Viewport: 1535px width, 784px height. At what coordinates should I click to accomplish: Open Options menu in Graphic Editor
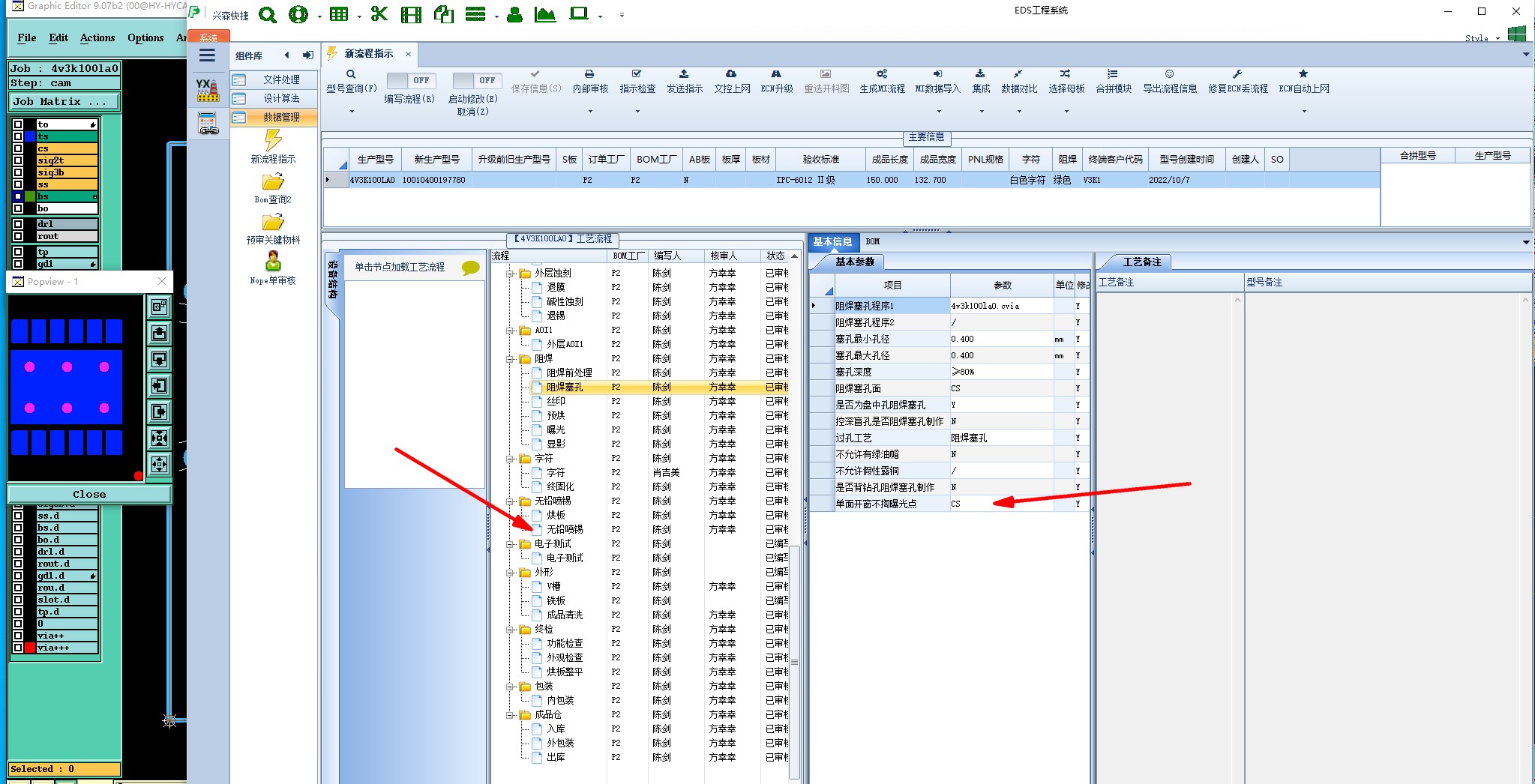click(x=145, y=37)
